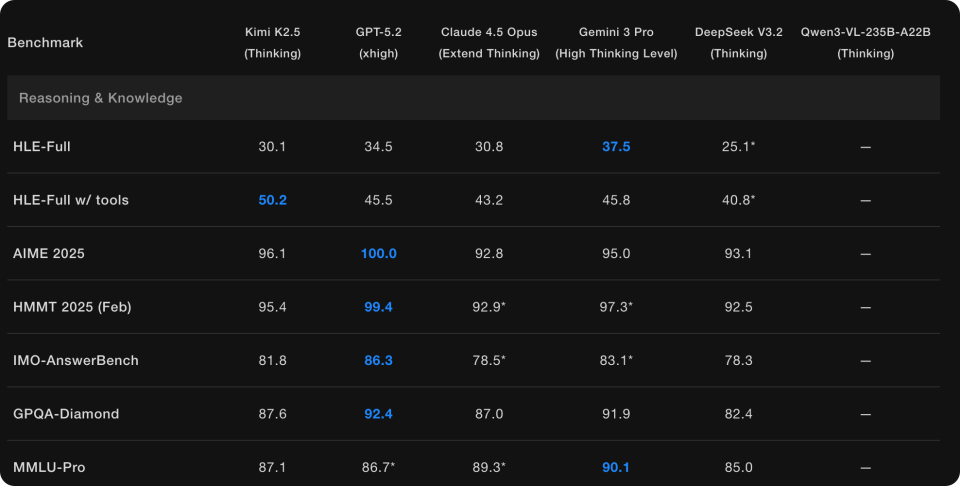The image size is (960, 486).
Task: Click the highlighted 92.4 GPQA-Diamond score
Action: (378, 414)
